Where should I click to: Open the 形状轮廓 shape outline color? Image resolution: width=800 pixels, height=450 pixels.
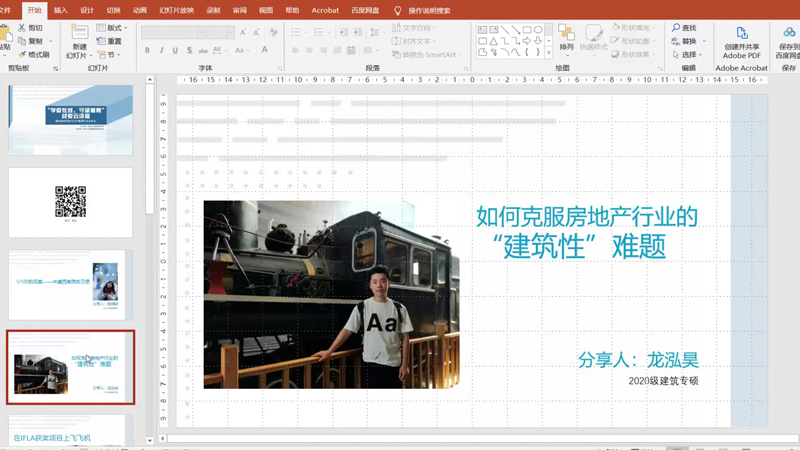pyautogui.click(x=632, y=41)
